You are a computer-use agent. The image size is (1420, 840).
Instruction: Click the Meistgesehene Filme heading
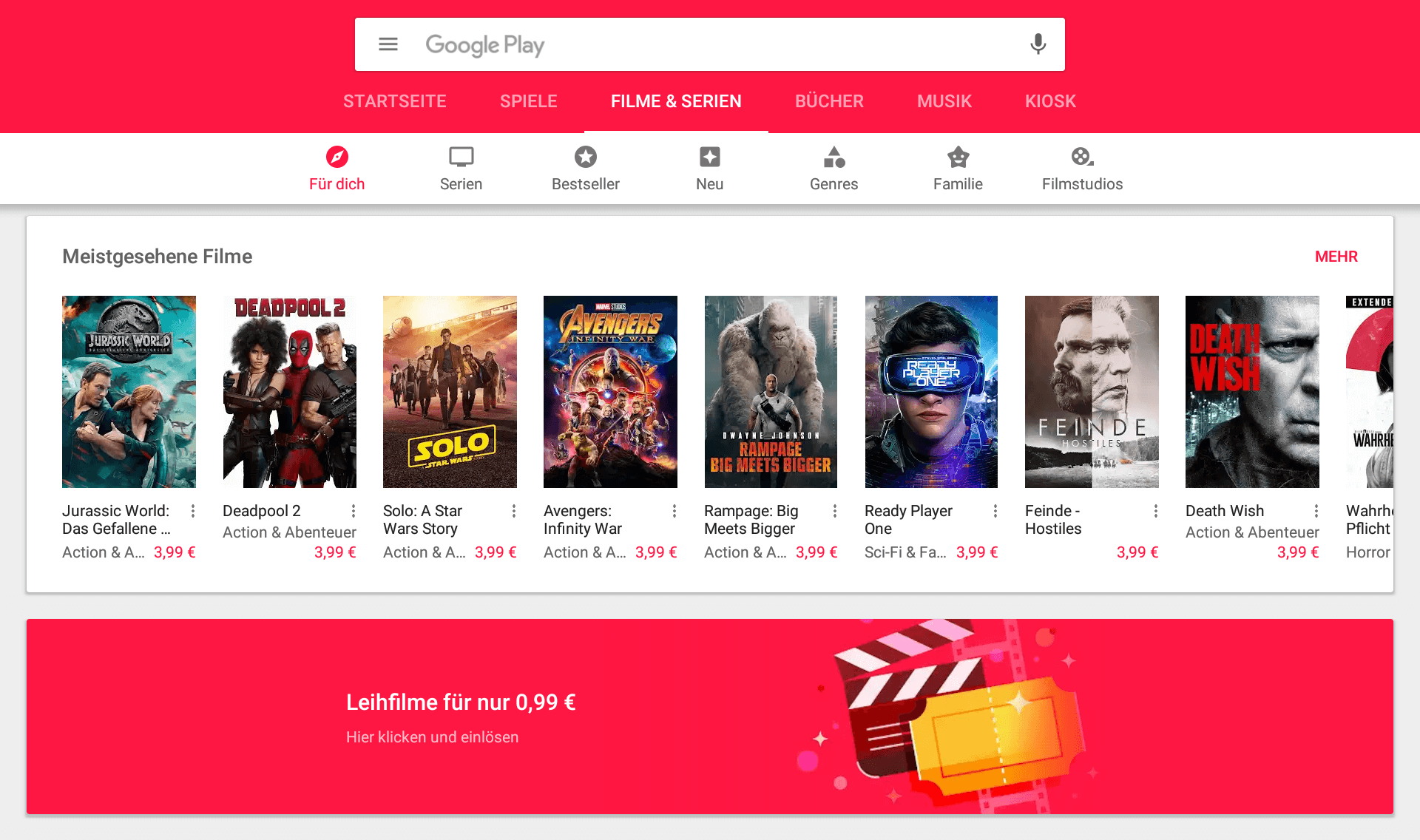click(158, 257)
